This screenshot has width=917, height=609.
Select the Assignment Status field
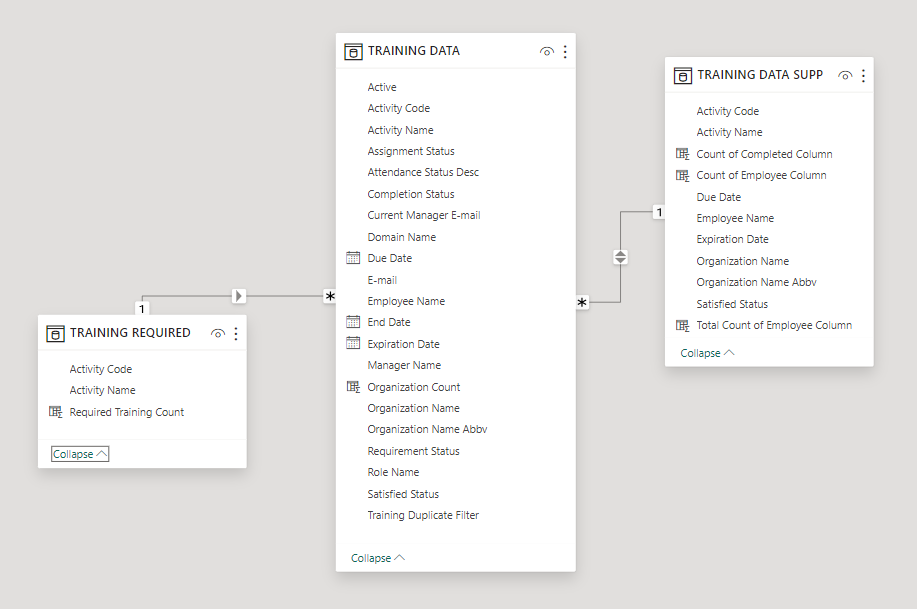point(411,151)
